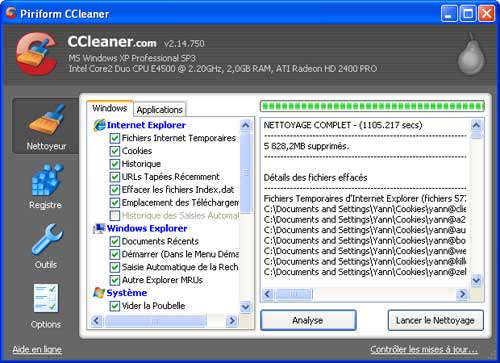Open Contrôler les mises à jour link
This screenshot has width=500, height=363.
pos(424,349)
